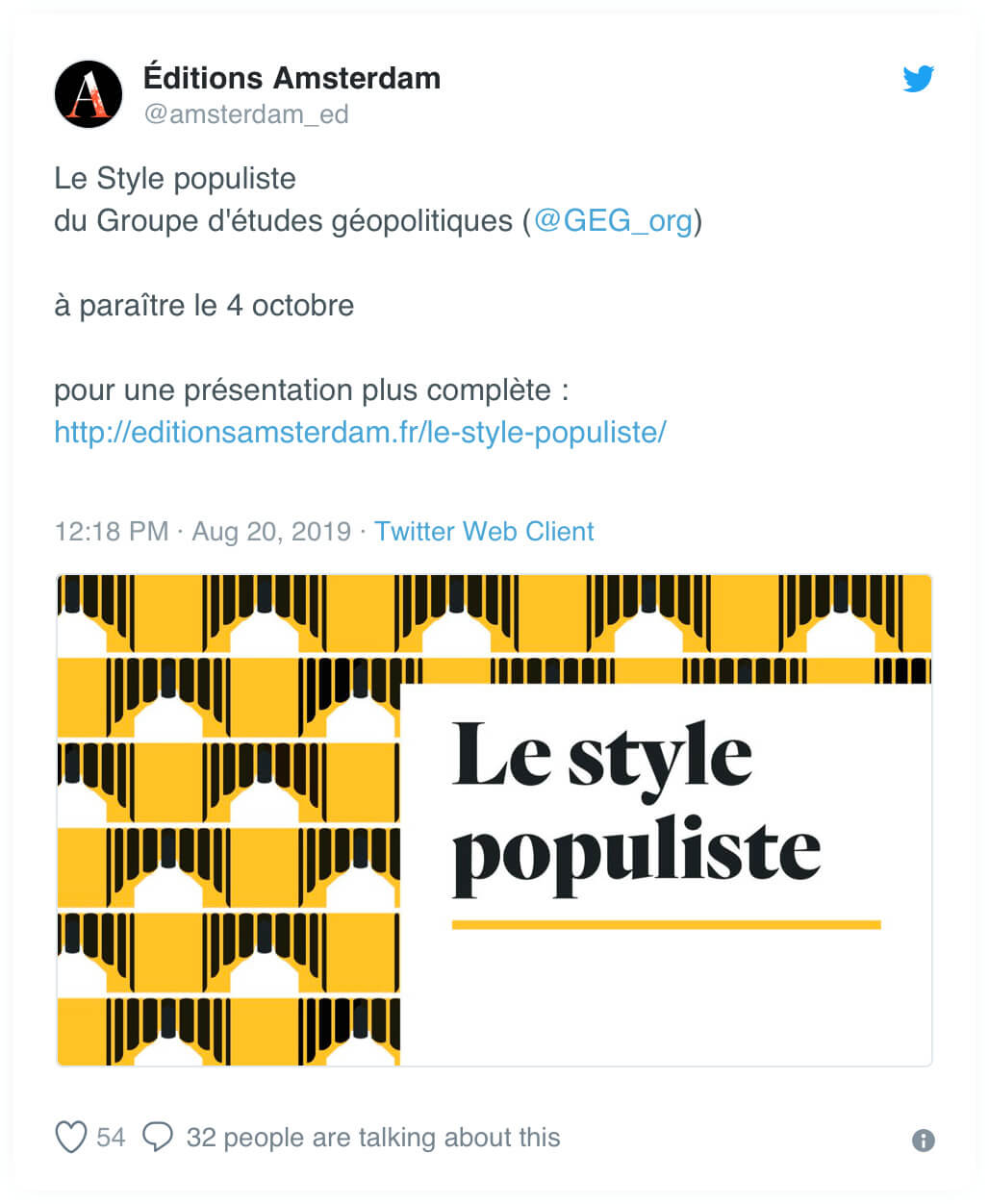This screenshot has width=989, height=1204.
Task: Click the Éditions Amsterdam profile avatar
Action: (89, 94)
